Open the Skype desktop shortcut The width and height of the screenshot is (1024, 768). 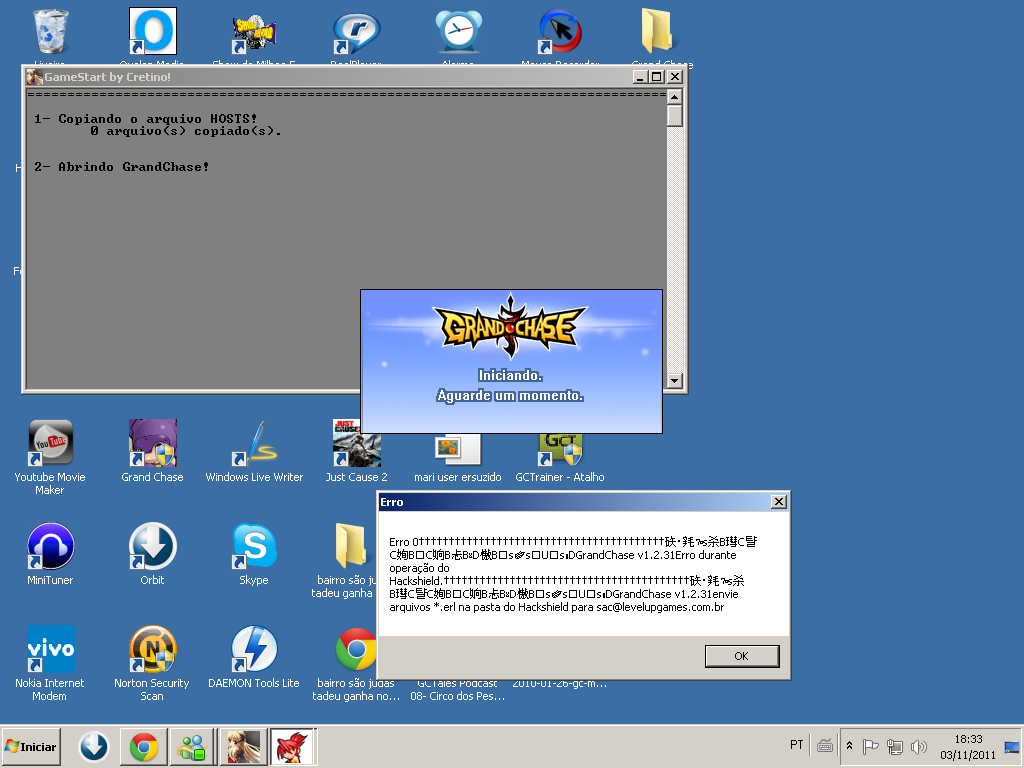[254, 547]
